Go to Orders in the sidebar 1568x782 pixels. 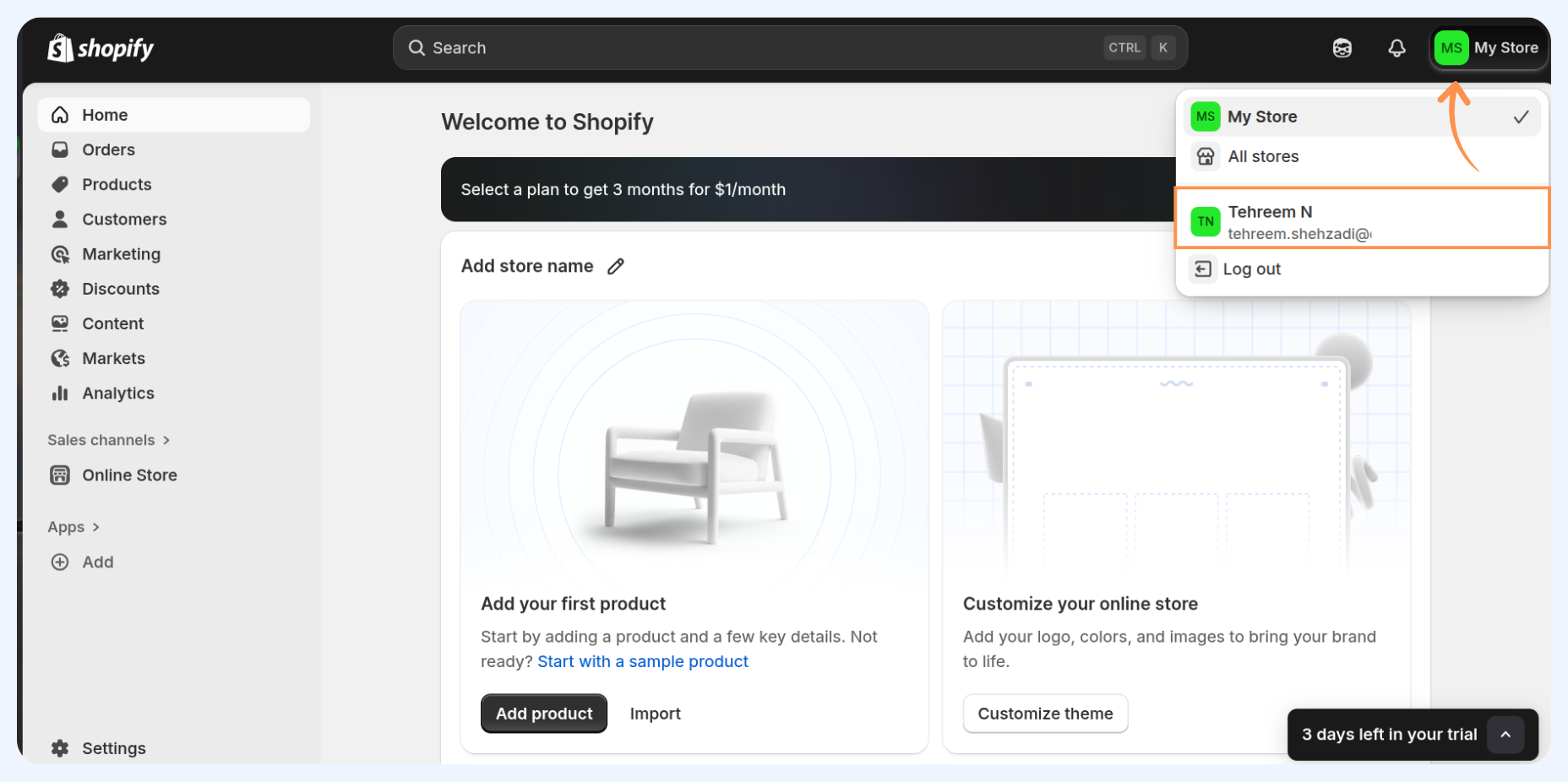point(174,149)
